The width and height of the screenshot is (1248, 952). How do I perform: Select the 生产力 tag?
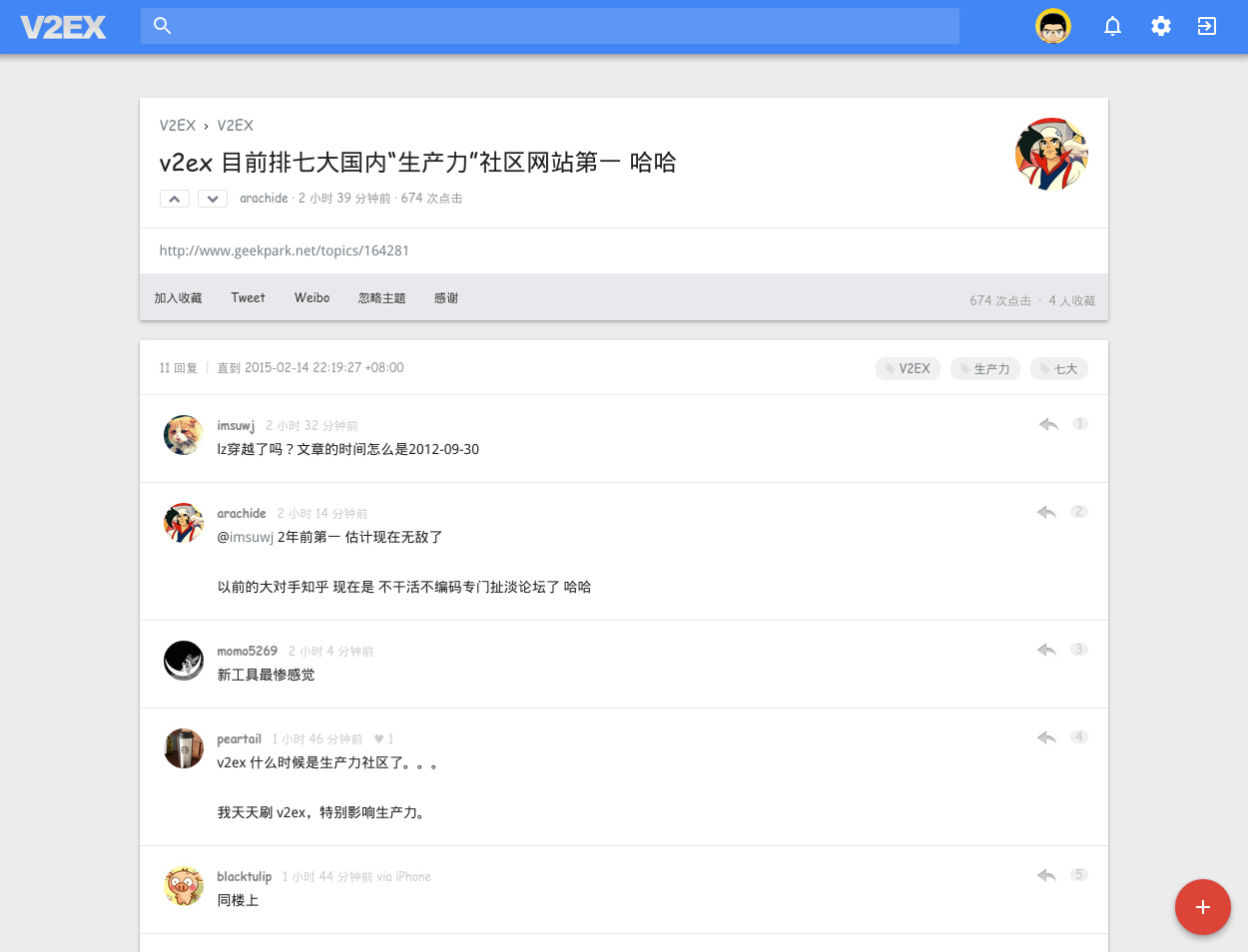coord(984,368)
